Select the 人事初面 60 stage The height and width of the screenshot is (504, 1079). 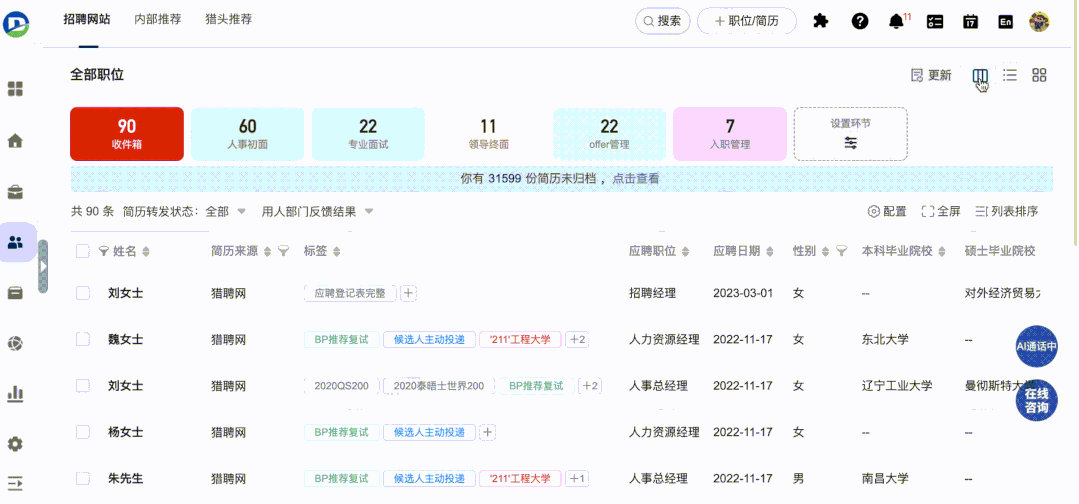[x=247, y=134]
